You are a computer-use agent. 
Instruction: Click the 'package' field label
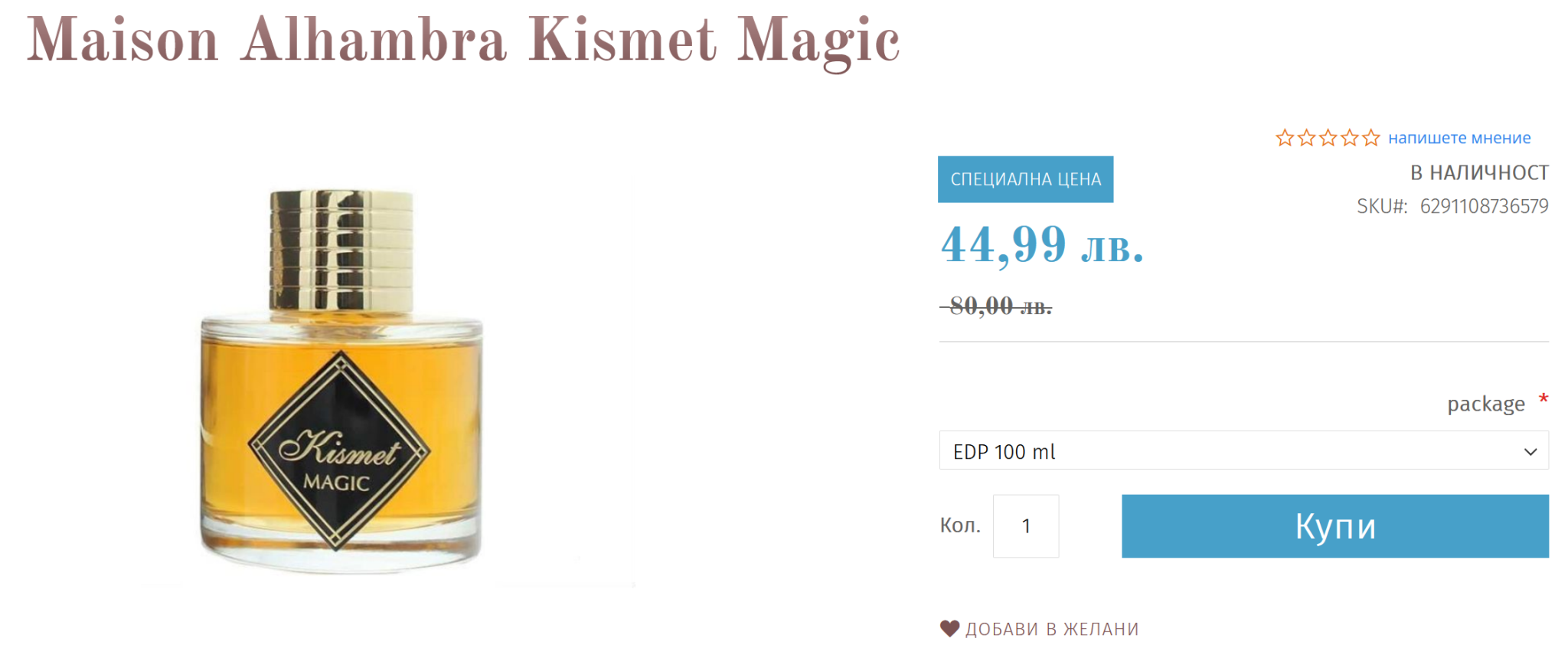[1485, 404]
